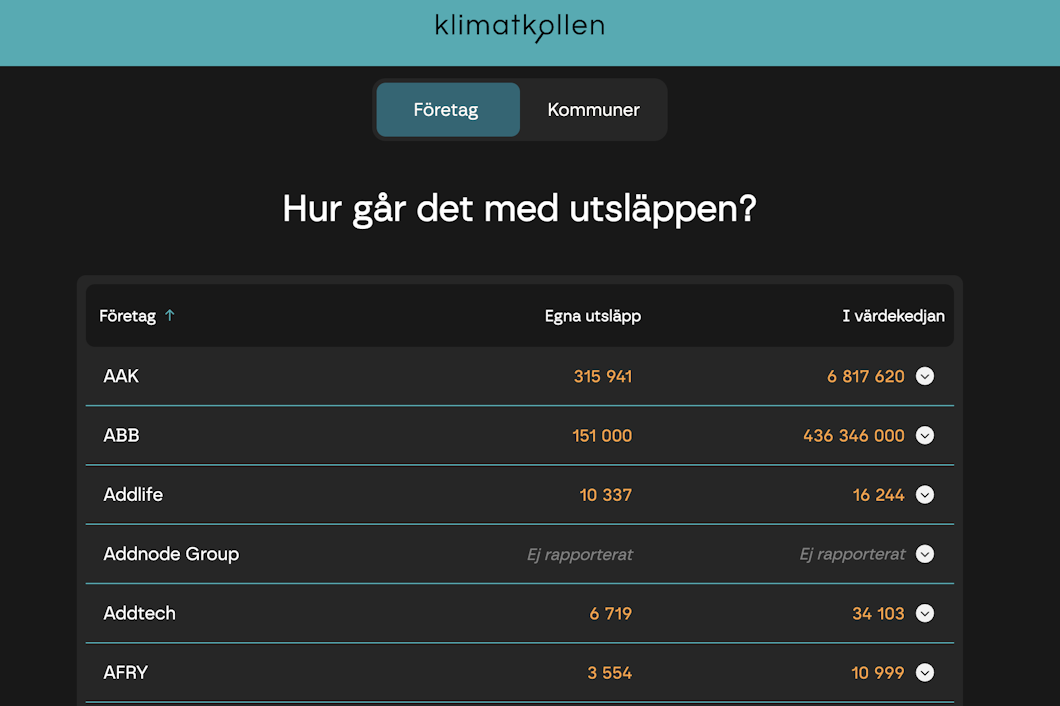Toggle the sort arrow next to Företag
Viewport: 1060px width, 706px height.
pos(170,315)
